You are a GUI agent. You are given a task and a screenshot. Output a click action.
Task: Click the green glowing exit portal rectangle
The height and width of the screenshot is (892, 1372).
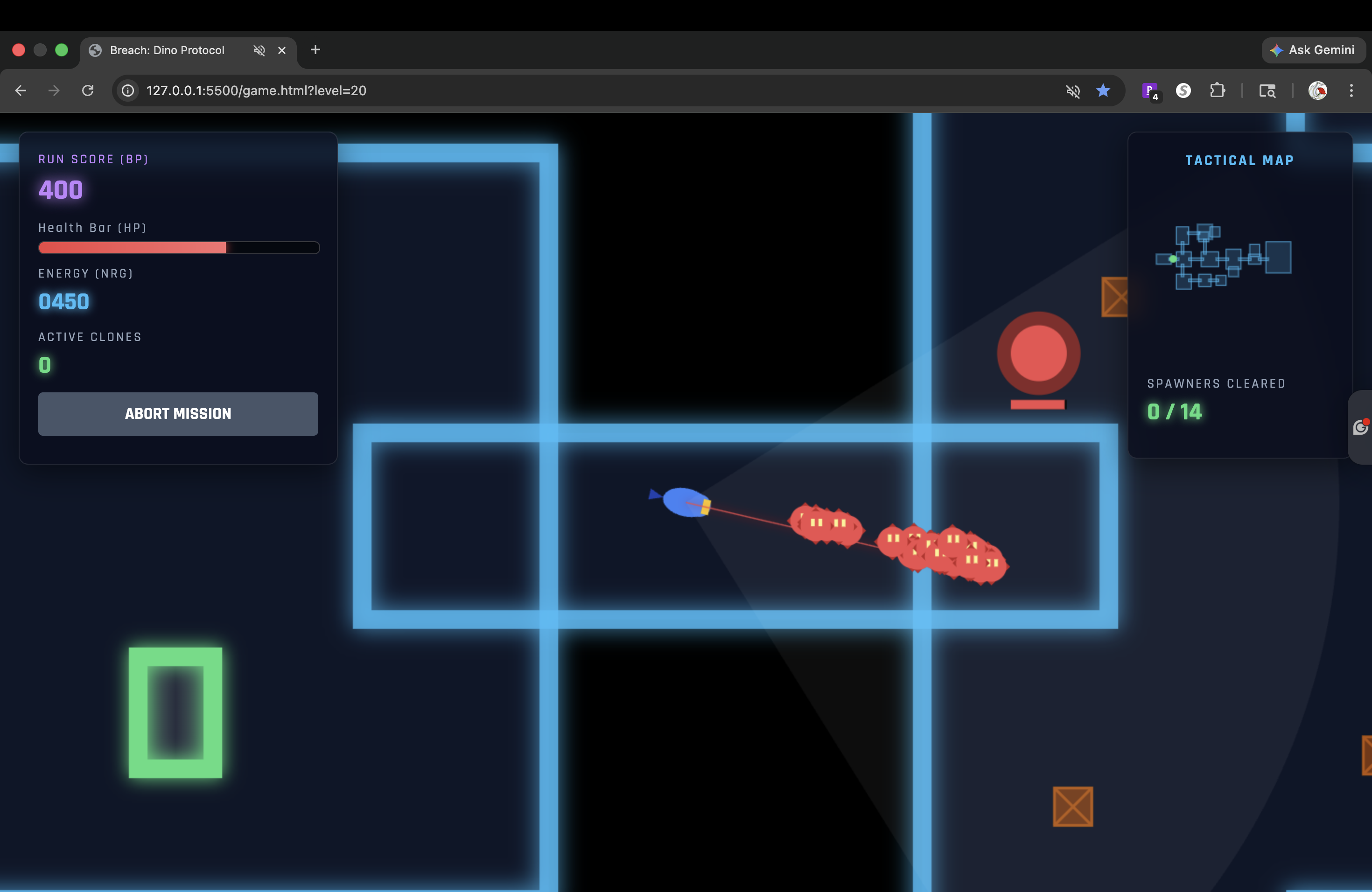coord(175,712)
